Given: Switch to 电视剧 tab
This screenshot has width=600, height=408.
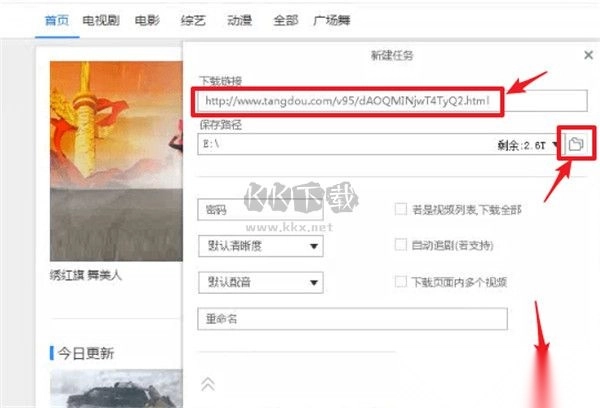Looking at the screenshot, I should [101, 20].
